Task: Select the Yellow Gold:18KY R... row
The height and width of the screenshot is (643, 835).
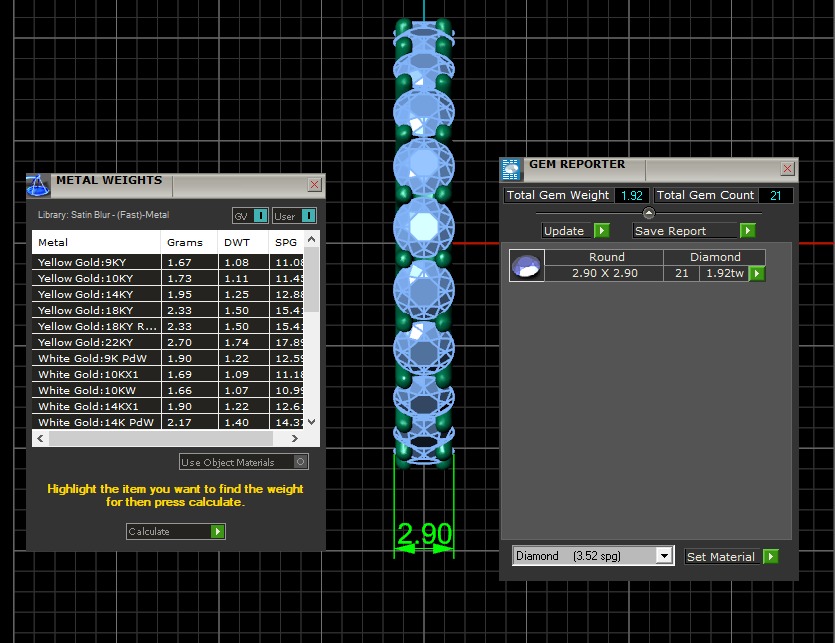Action: (x=168, y=326)
